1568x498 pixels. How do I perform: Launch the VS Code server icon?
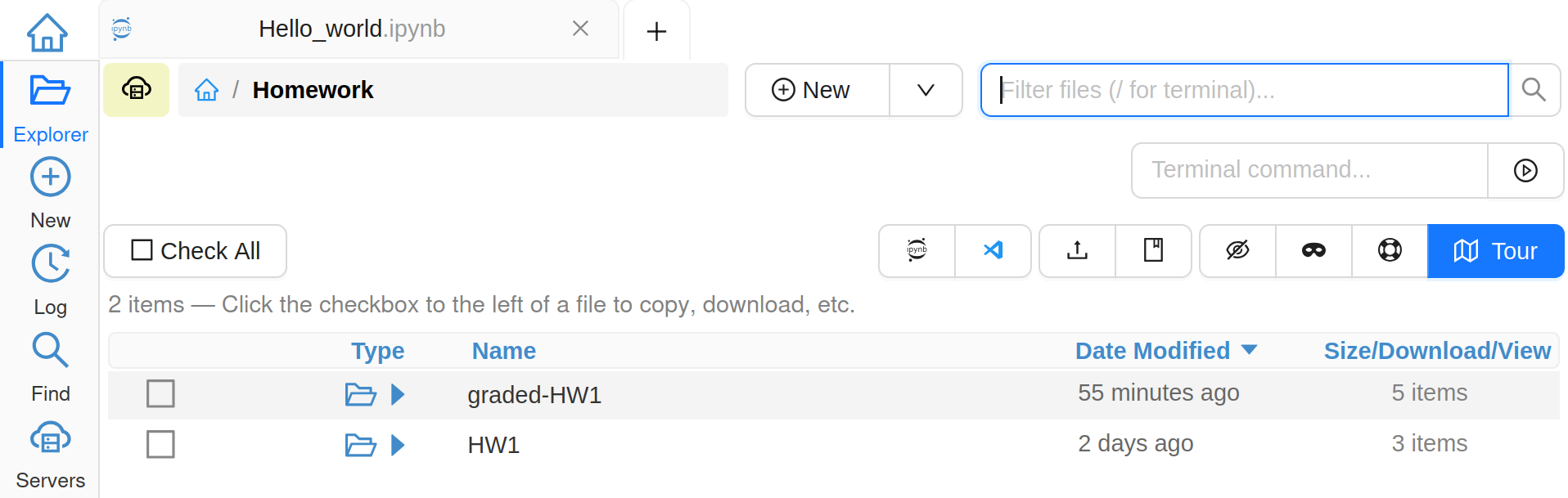point(993,251)
